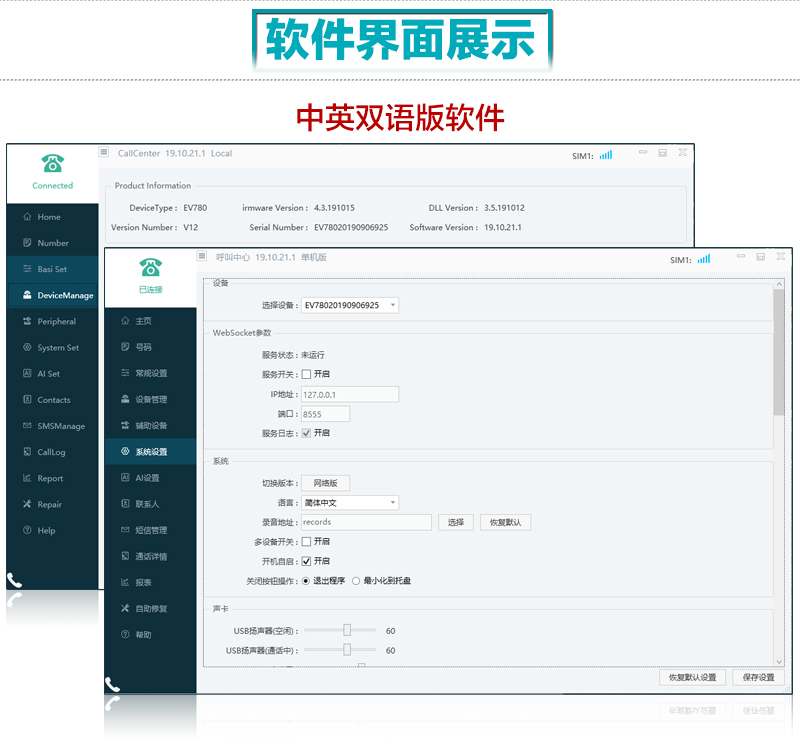This screenshot has height=745, width=800.
Task: Open 号码 number icon in front sidebar
Action: pos(125,348)
